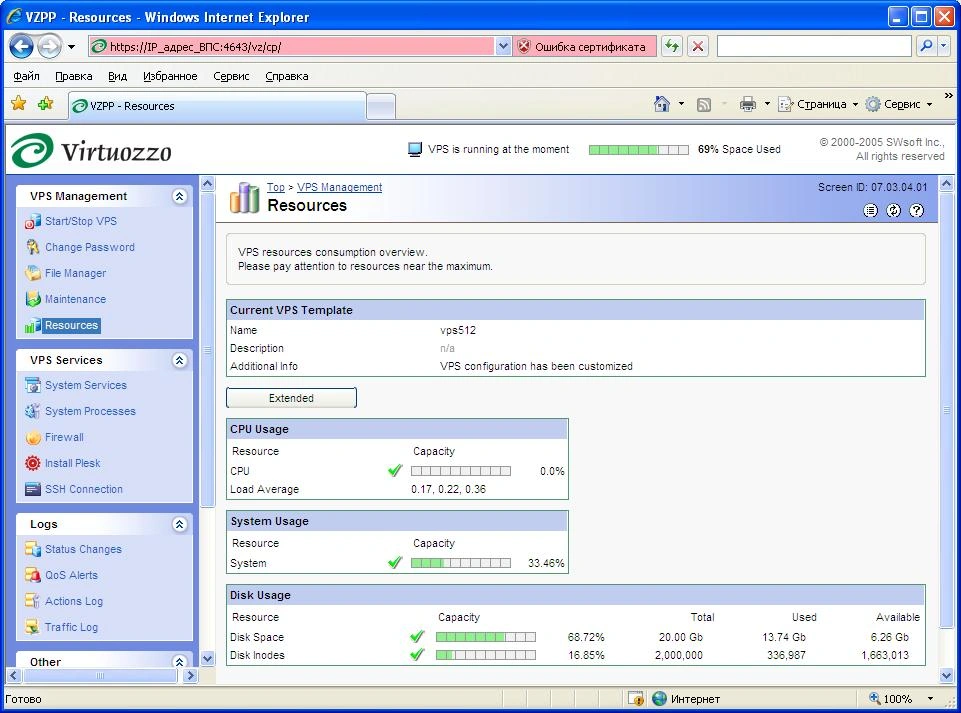Follow the Top breadcrumb link
This screenshot has height=713, width=961.
tap(276, 187)
